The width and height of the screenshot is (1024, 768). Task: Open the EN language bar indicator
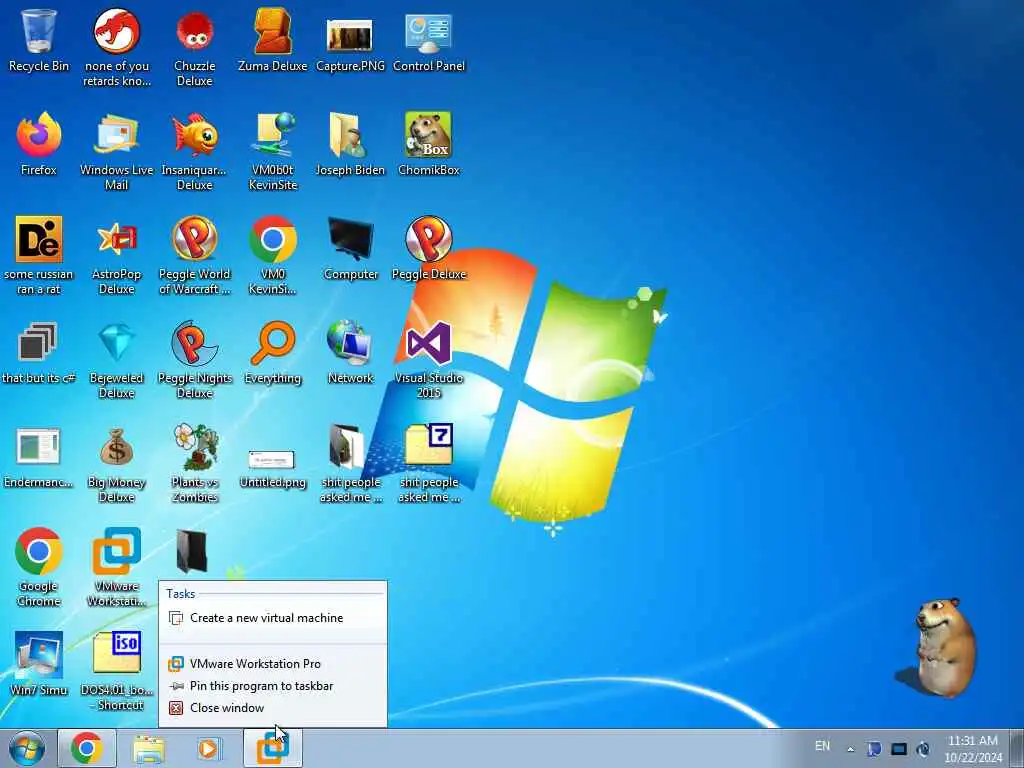point(822,746)
